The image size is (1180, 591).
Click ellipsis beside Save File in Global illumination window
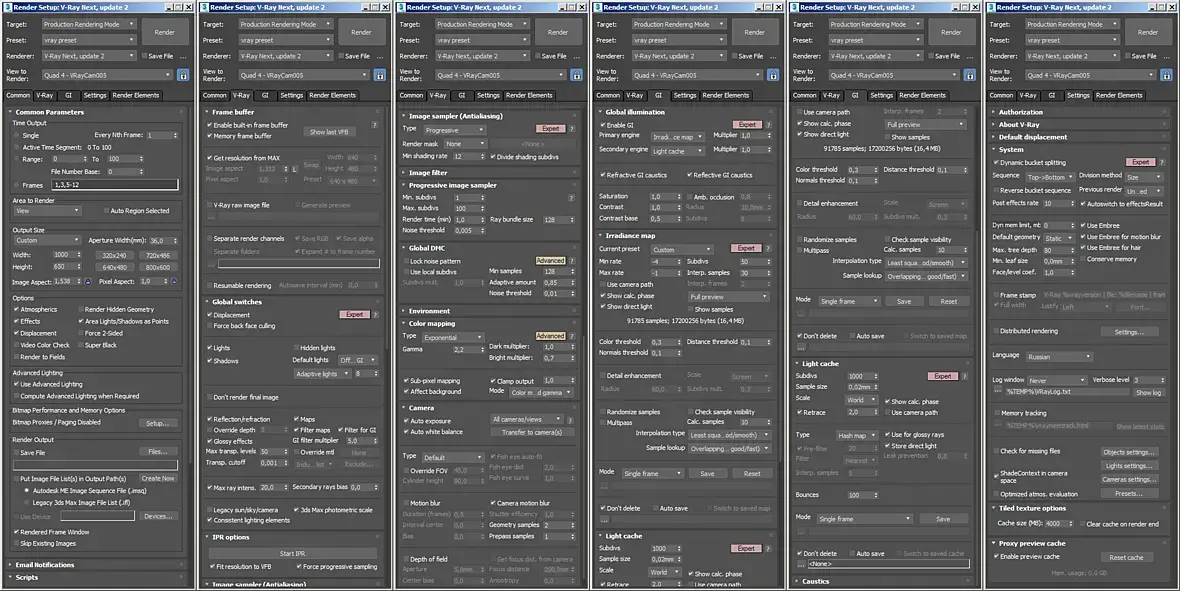tap(774, 56)
